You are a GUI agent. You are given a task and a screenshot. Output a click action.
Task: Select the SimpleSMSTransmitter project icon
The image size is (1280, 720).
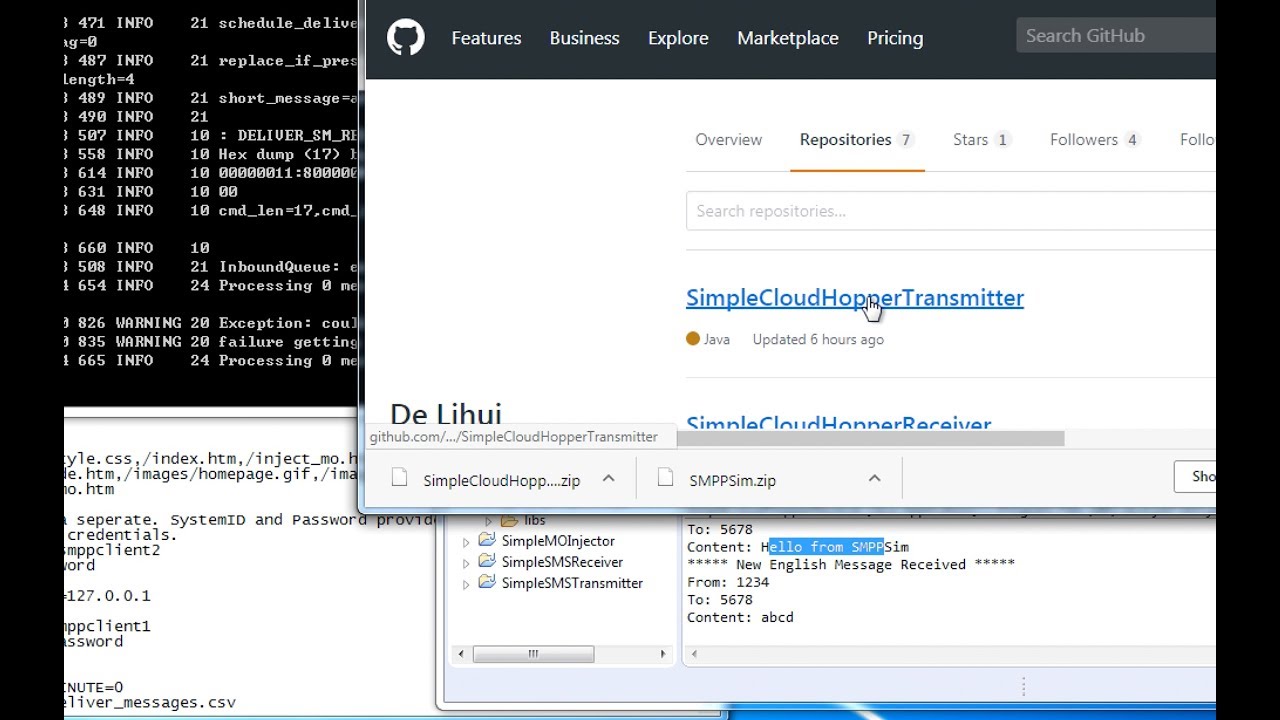[487, 582]
